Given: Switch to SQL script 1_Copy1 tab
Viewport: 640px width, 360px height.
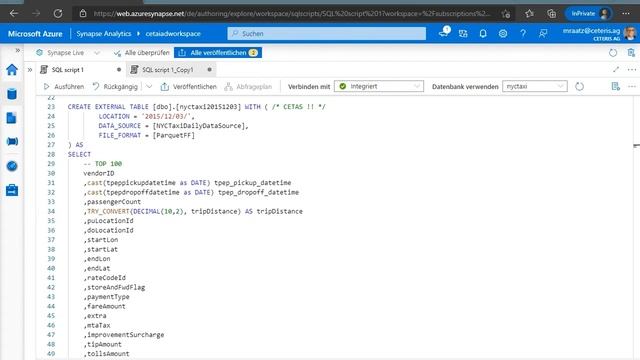Looking at the screenshot, I should [171, 70].
